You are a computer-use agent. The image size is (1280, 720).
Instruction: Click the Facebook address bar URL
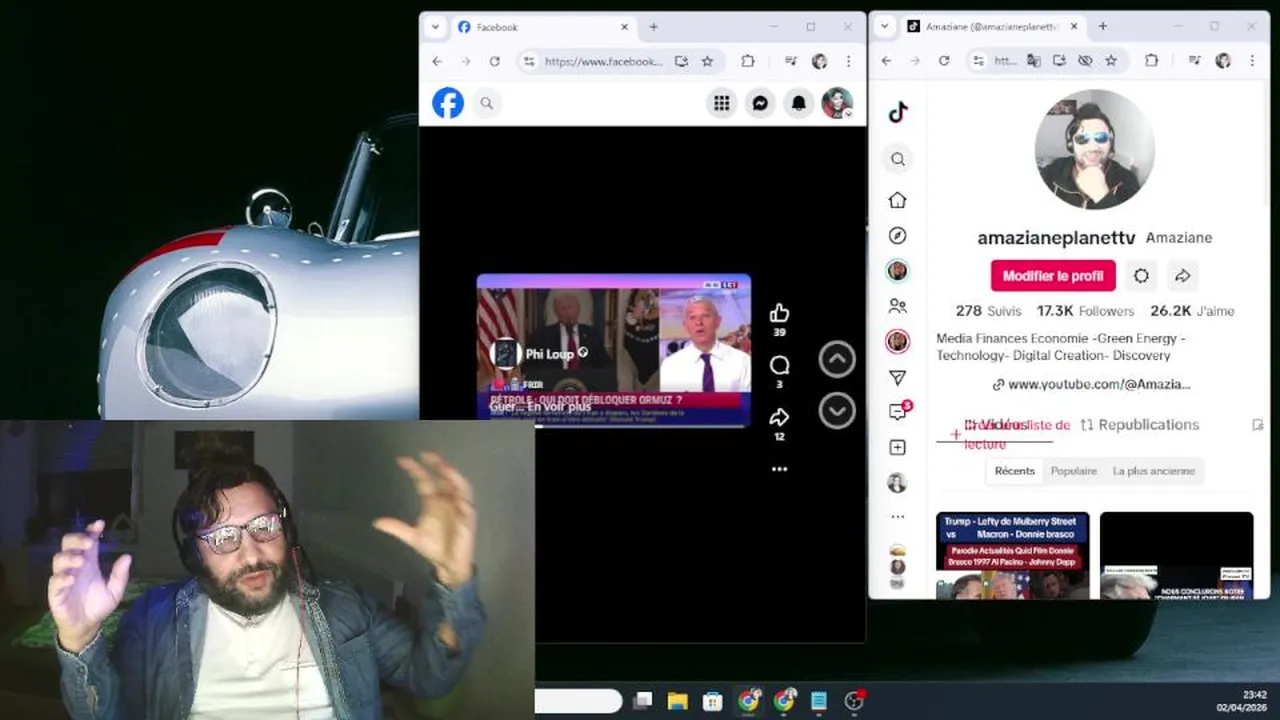[x=603, y=61]
